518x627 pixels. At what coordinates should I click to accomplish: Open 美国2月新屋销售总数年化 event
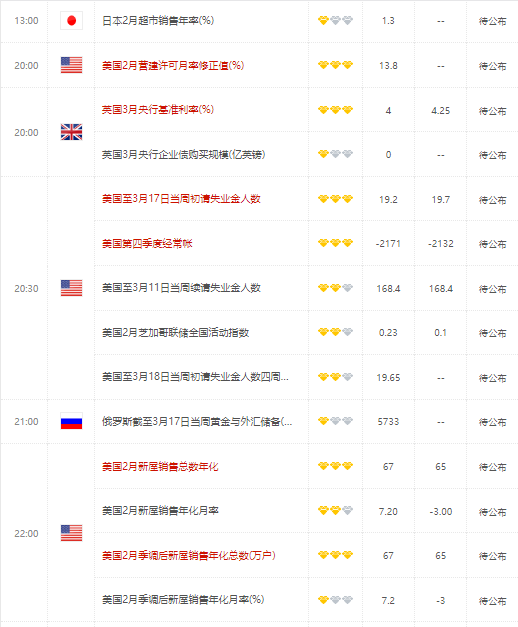[x=160, y=466]
